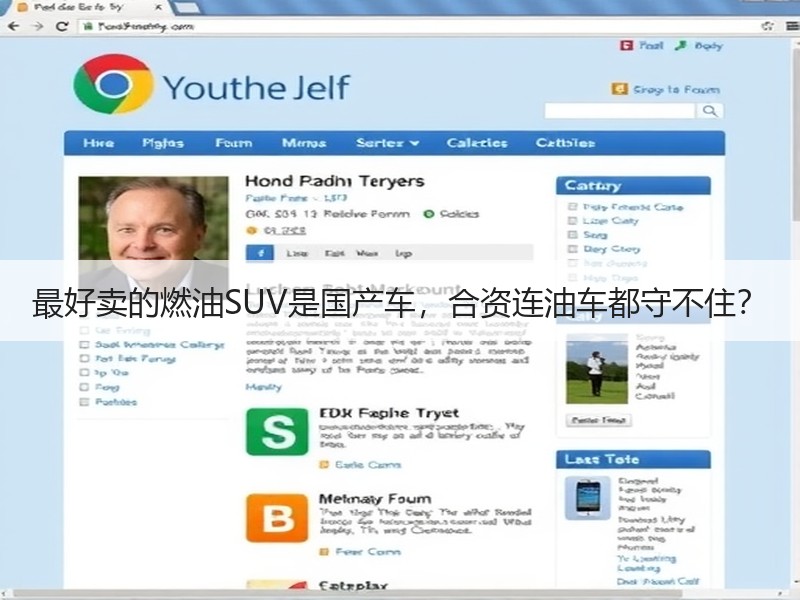Tick the 'Fuctées' checkbox in left list

coord(85,402)
